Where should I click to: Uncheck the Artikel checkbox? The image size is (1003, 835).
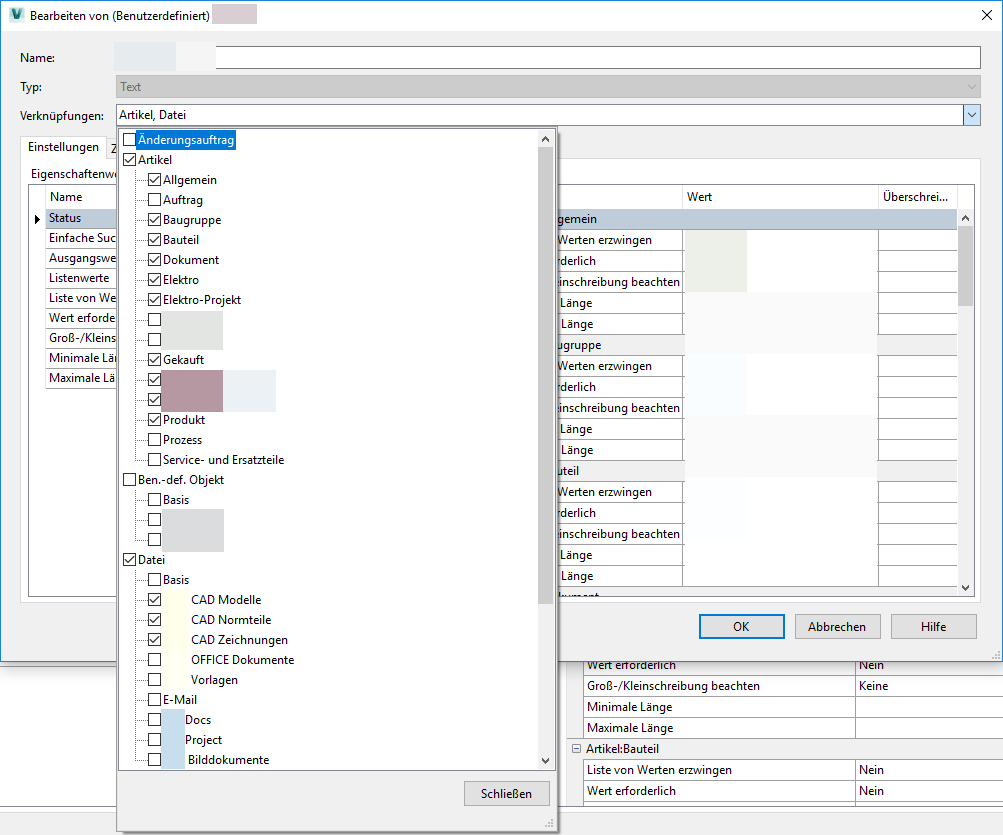point(130,159)
